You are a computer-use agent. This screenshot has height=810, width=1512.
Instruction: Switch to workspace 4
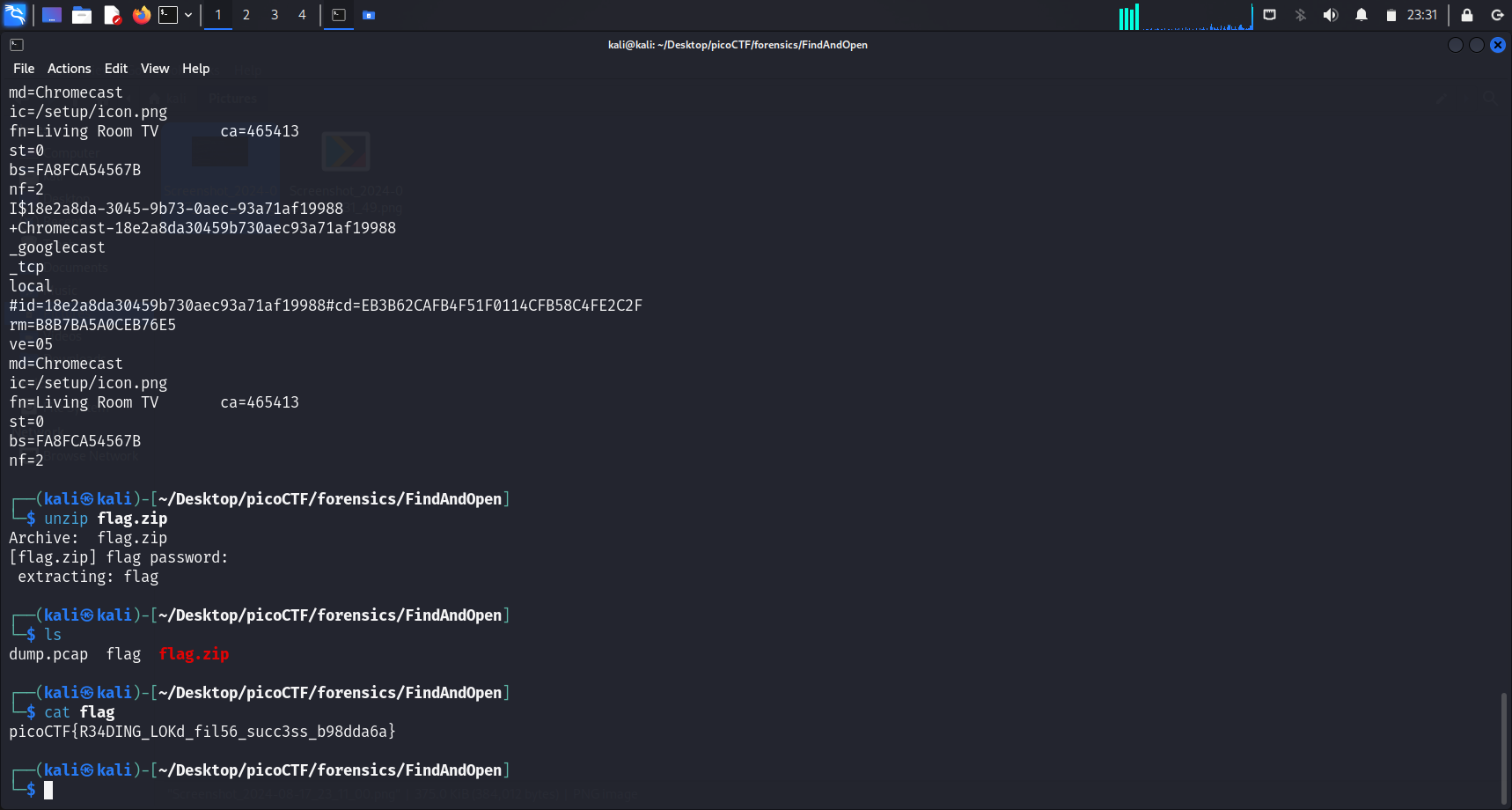pos(302,15)
